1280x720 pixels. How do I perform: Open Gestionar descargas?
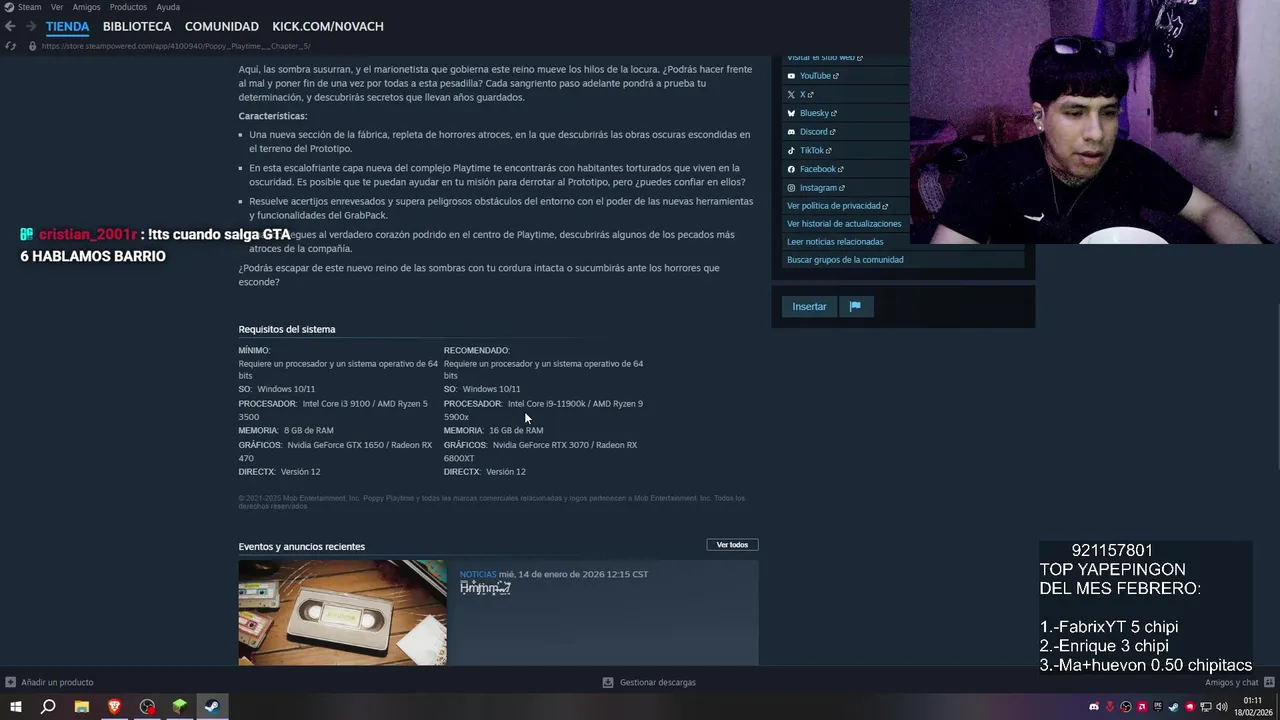[649, 682]
